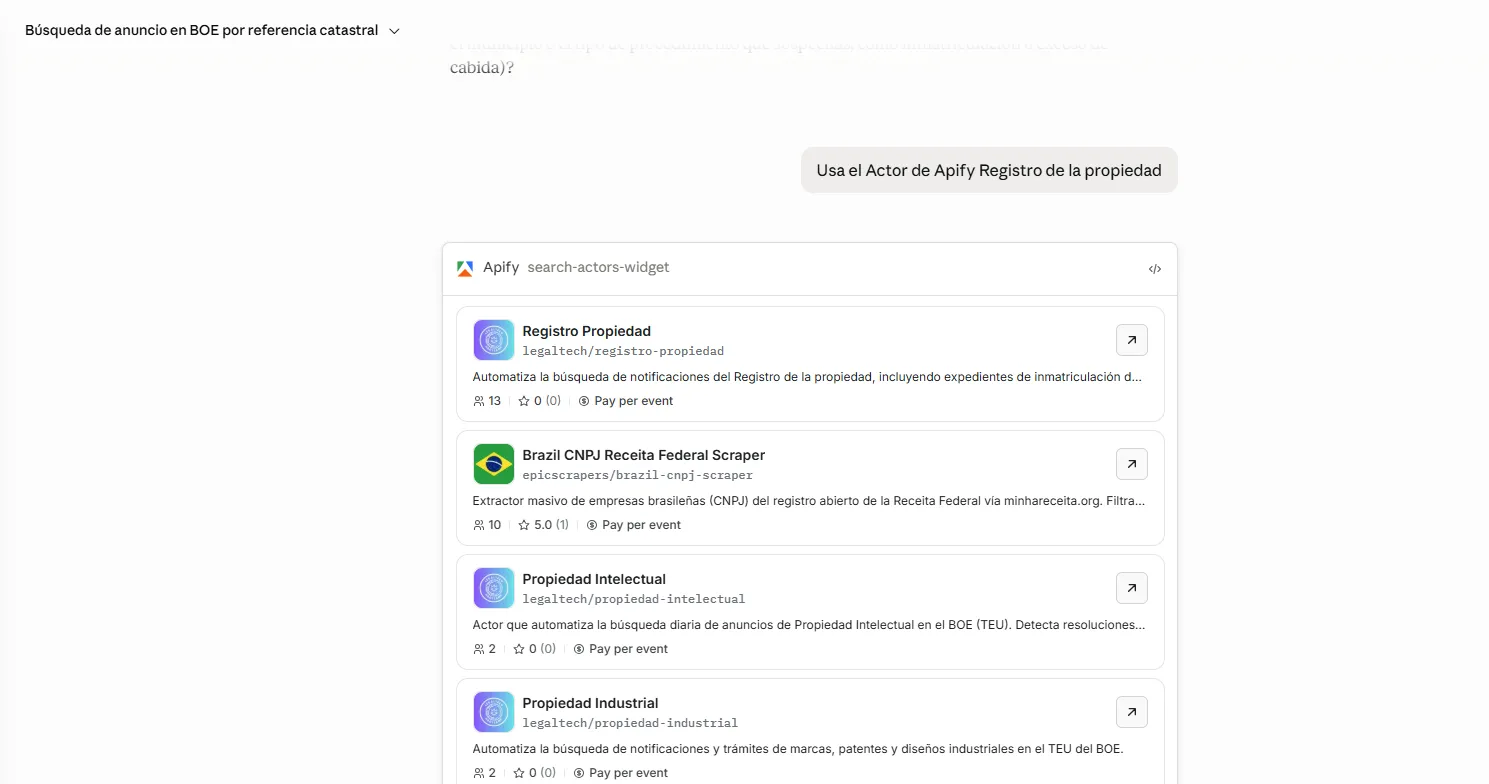Click slug 'legaltech/registro-propiedad'

coord(623,351)
